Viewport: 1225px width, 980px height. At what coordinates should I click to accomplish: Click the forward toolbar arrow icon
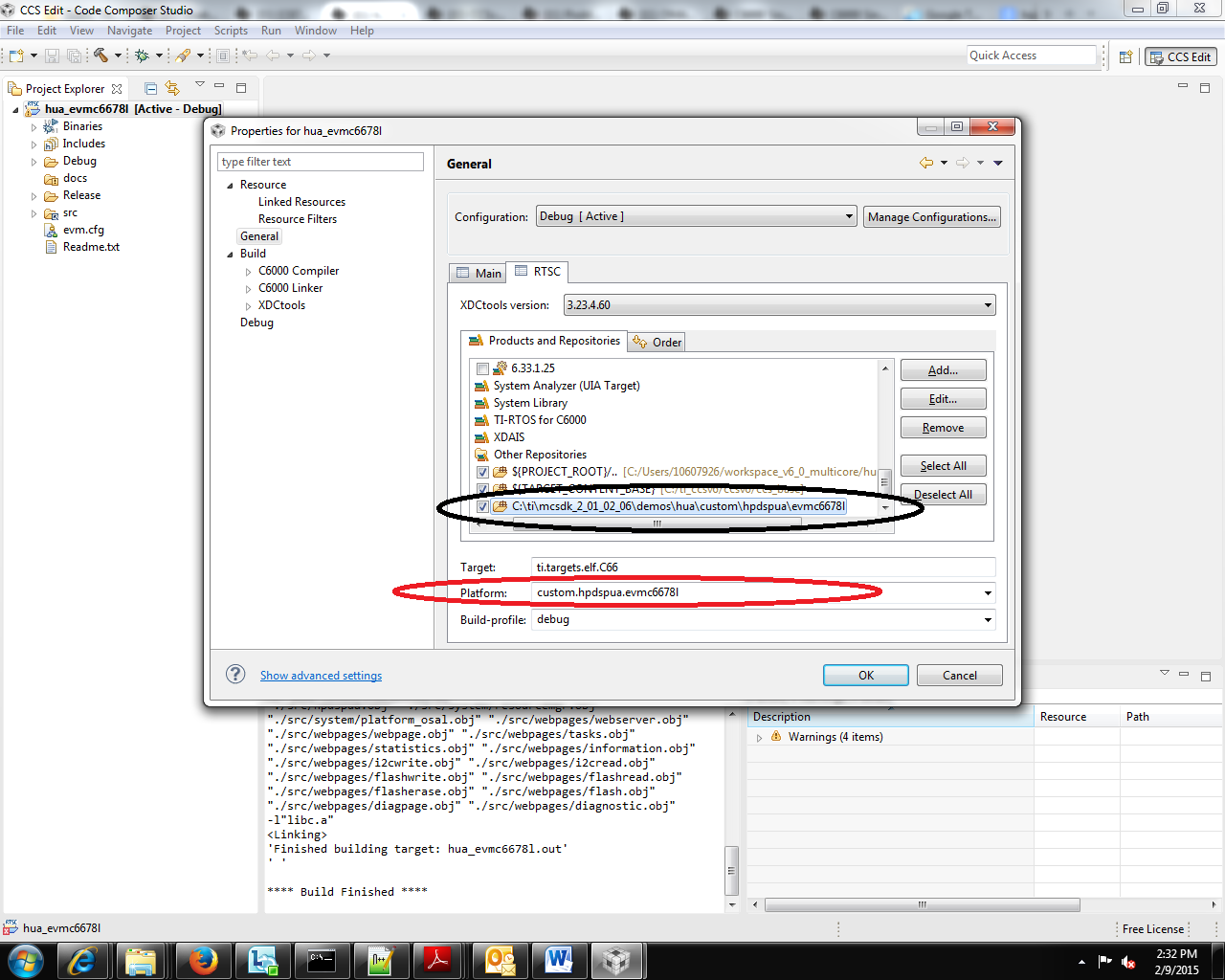309,56
